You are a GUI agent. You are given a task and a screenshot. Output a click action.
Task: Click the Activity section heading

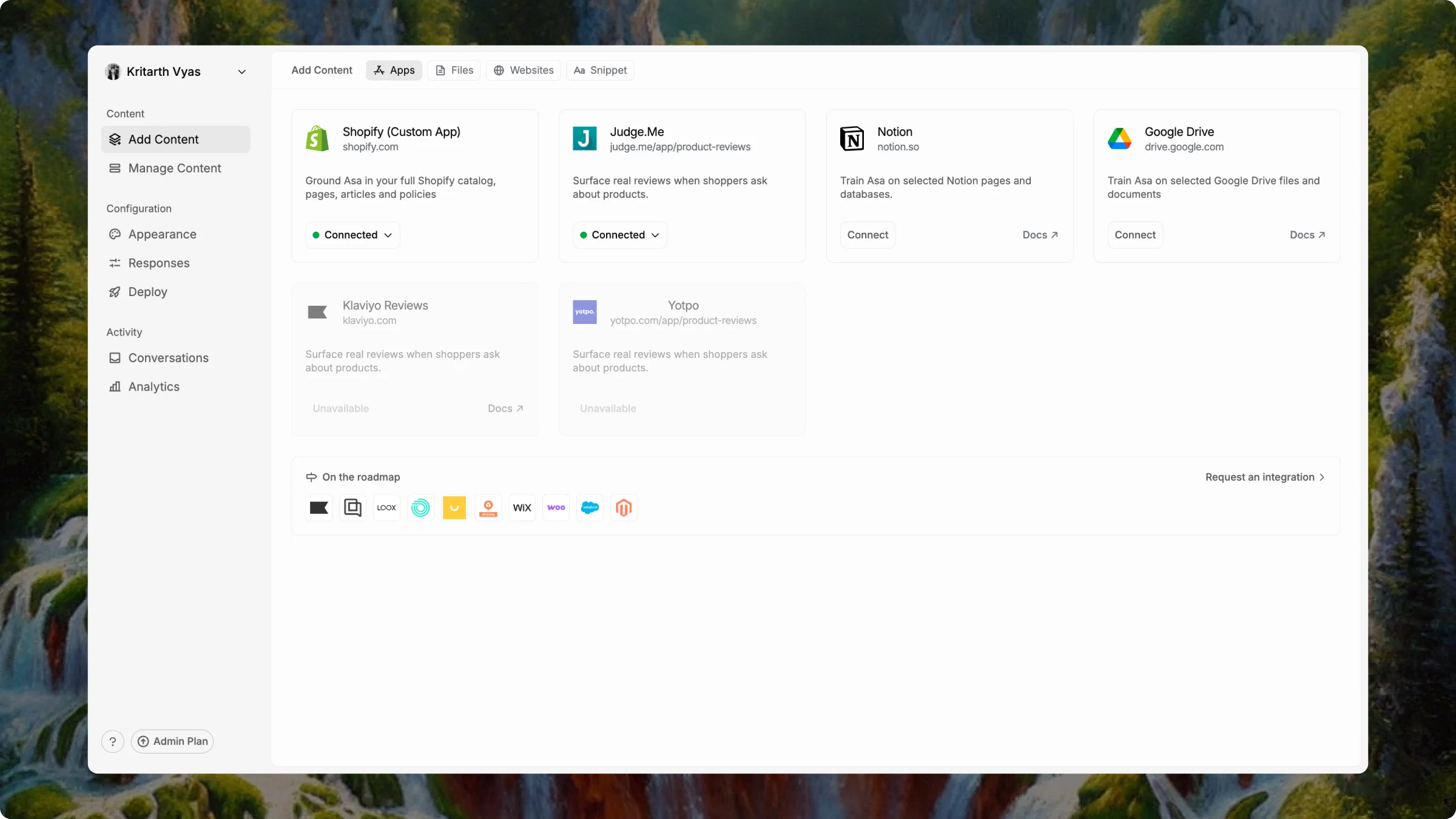point(124,332)
